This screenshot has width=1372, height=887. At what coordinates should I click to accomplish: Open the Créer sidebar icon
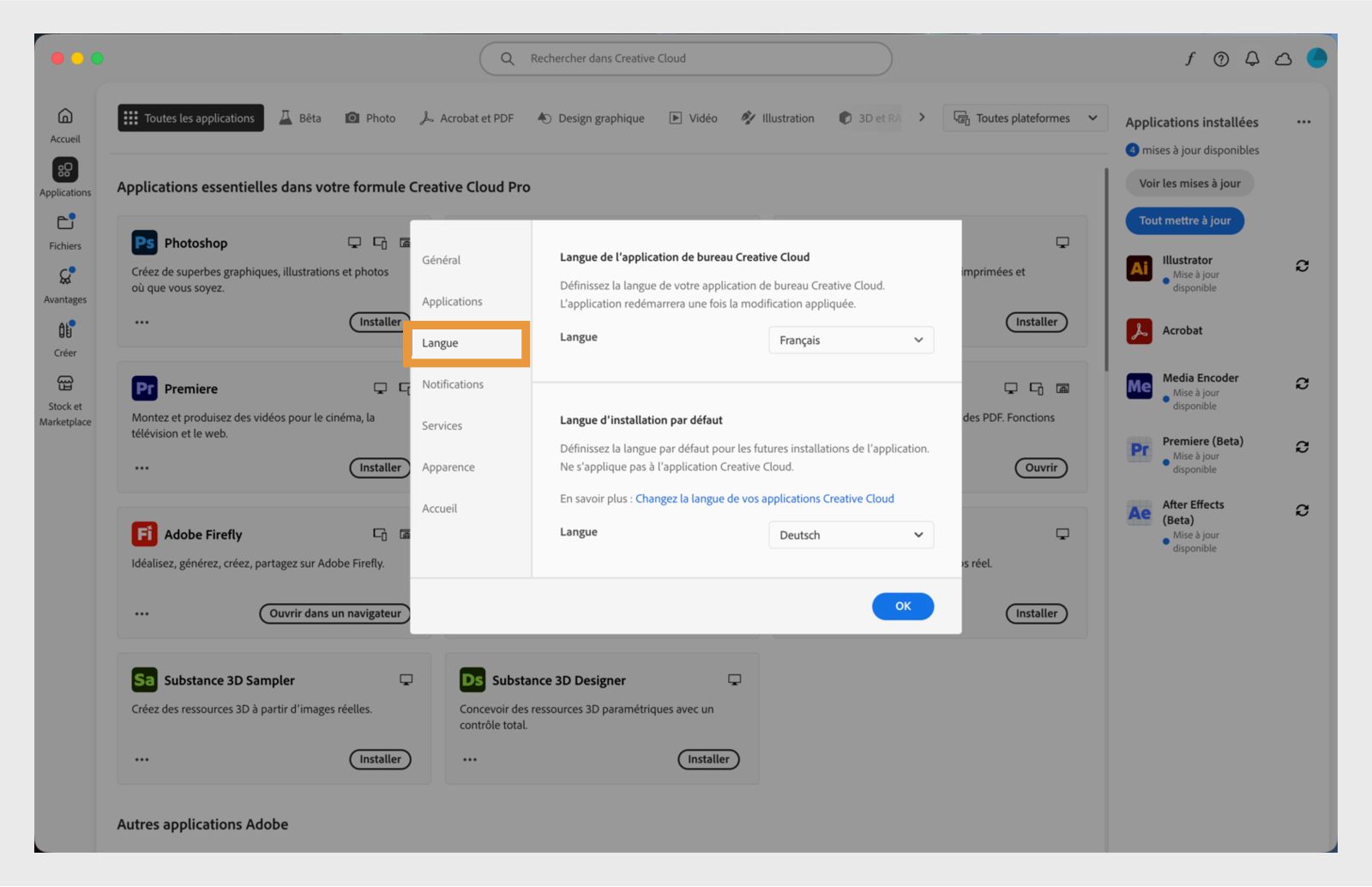tap(65, 329)
